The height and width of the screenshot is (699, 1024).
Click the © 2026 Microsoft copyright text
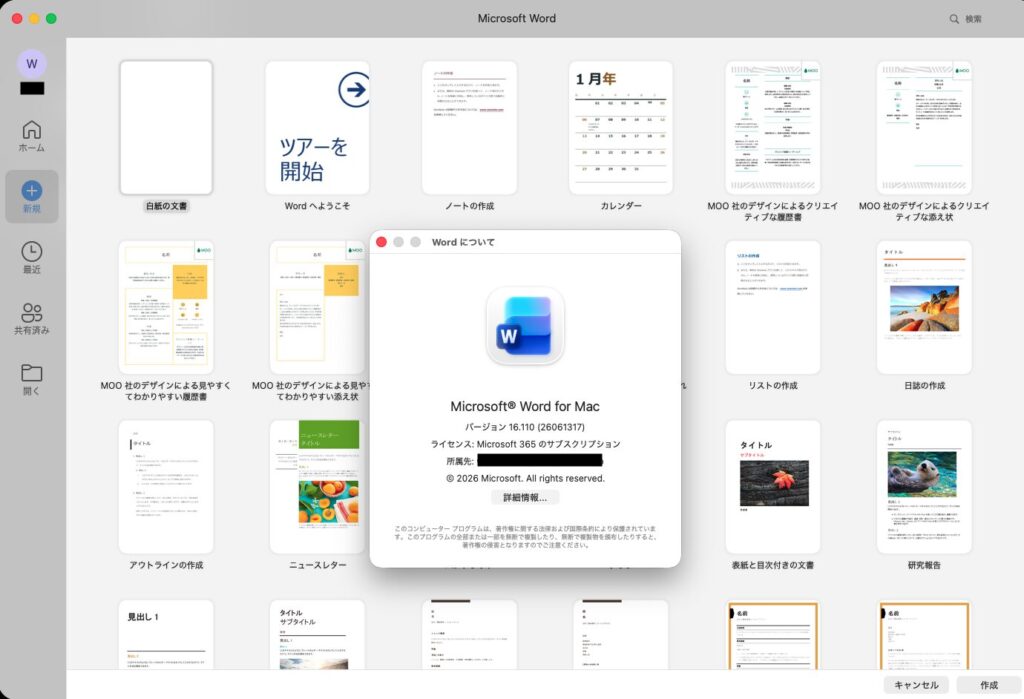pyautogui.click(x=525, y=478)
